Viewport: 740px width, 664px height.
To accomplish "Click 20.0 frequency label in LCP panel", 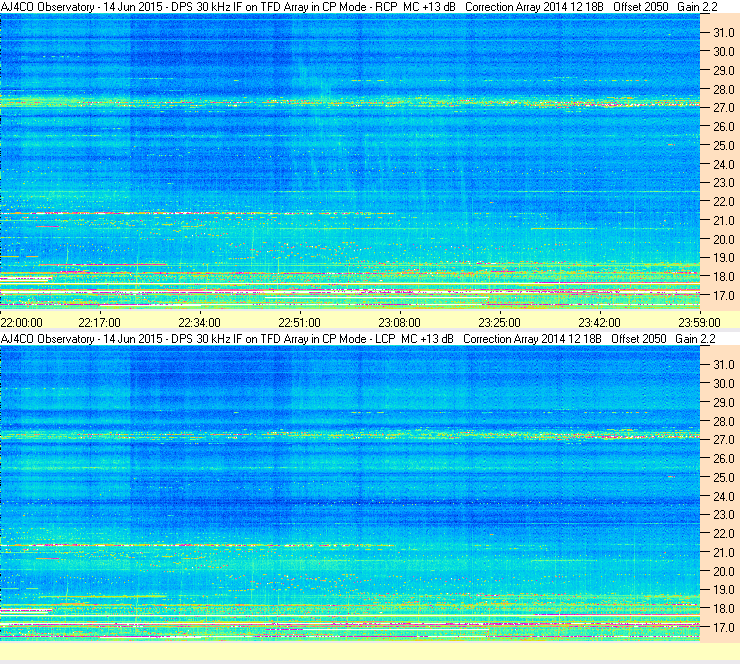I will coord(723,572).
